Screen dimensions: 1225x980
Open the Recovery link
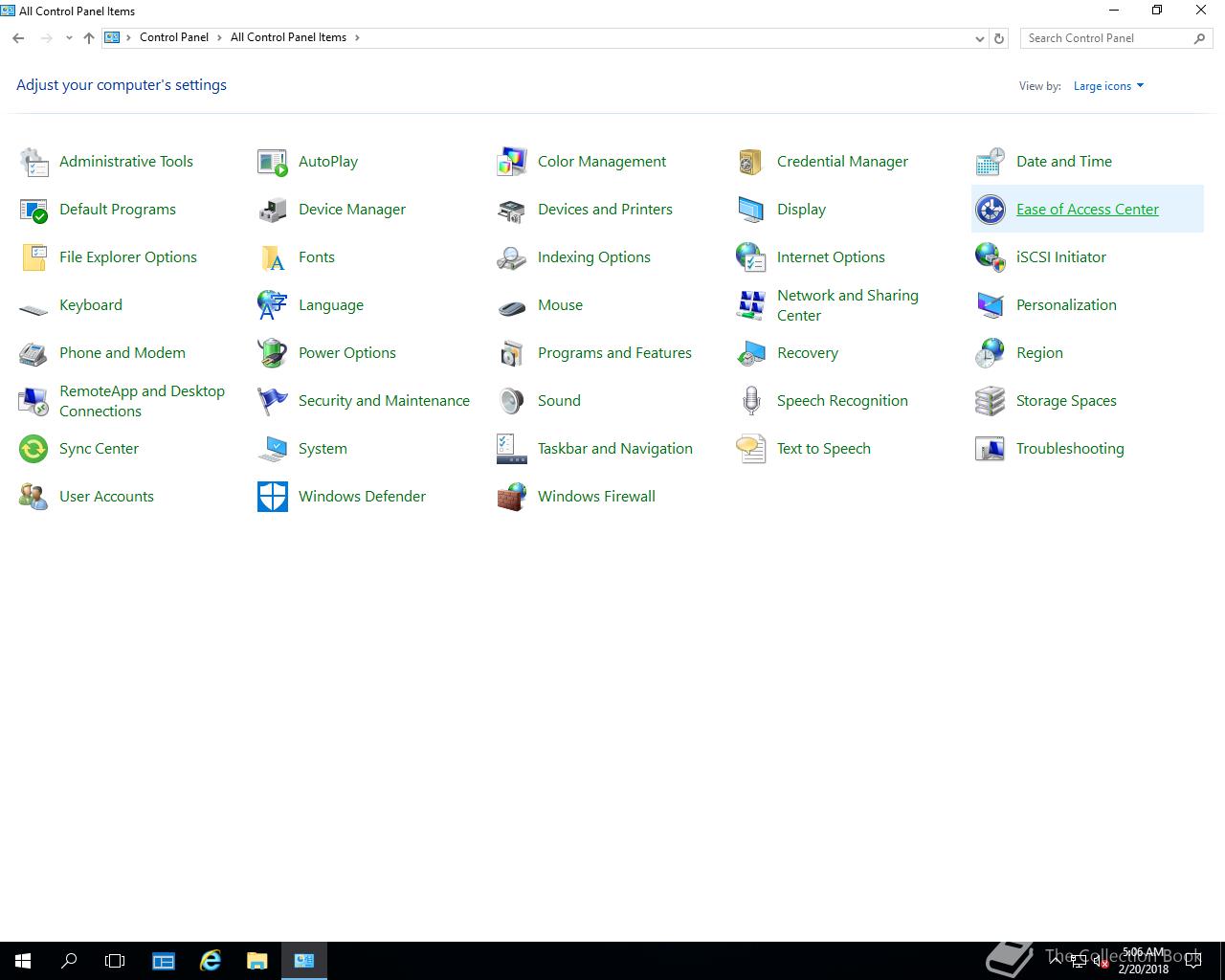pos(808,353)
